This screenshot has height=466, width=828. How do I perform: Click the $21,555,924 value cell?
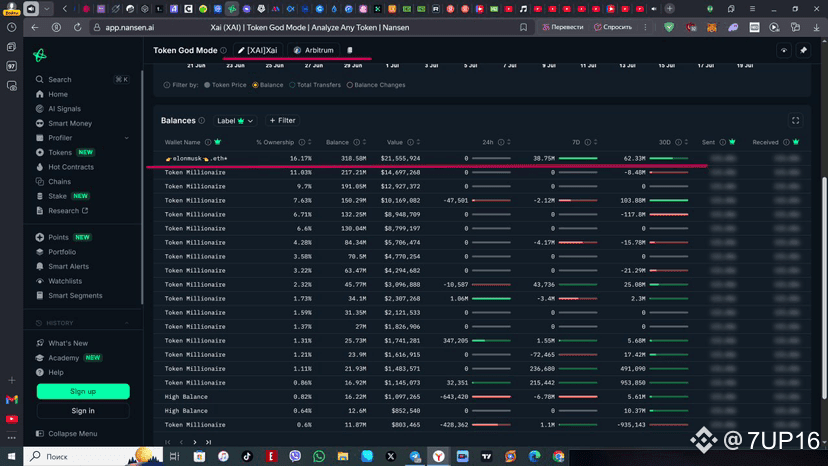pos(400,158)
